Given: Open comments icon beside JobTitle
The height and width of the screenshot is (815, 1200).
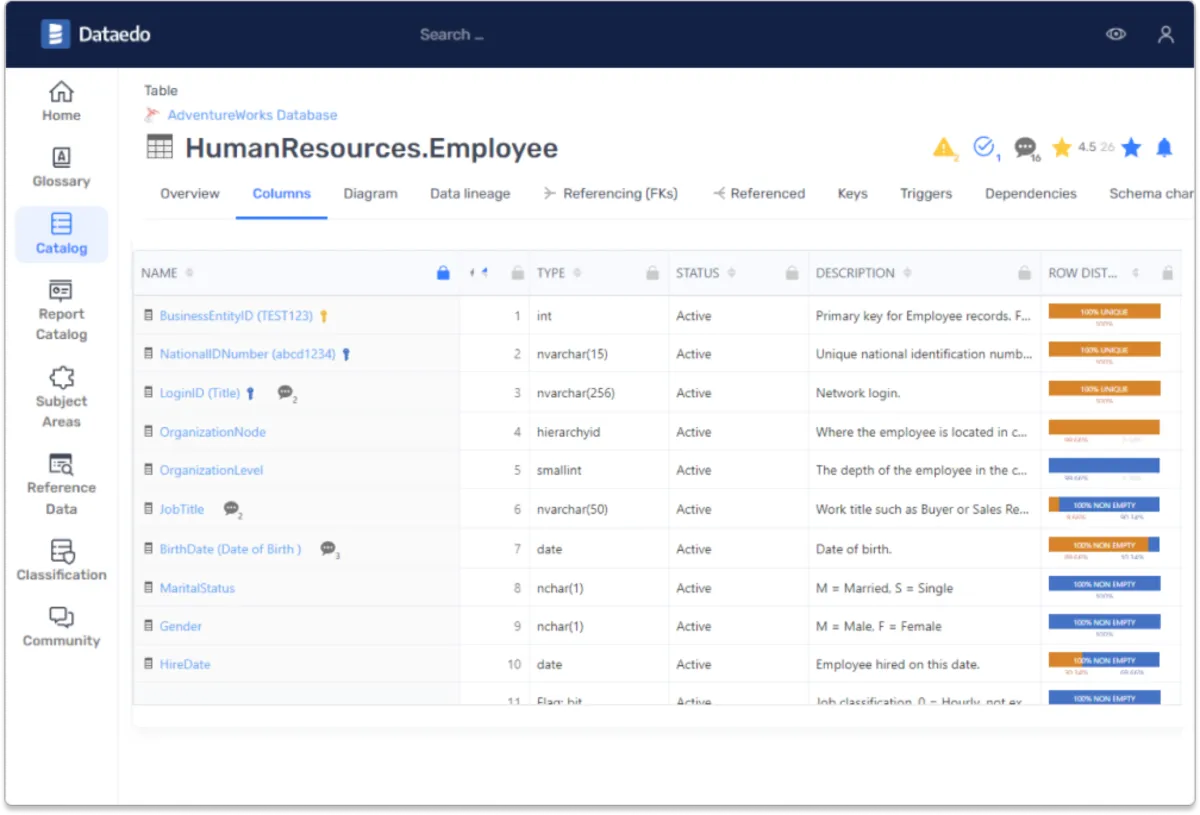Looking at the screenshot, I should 231,509.
